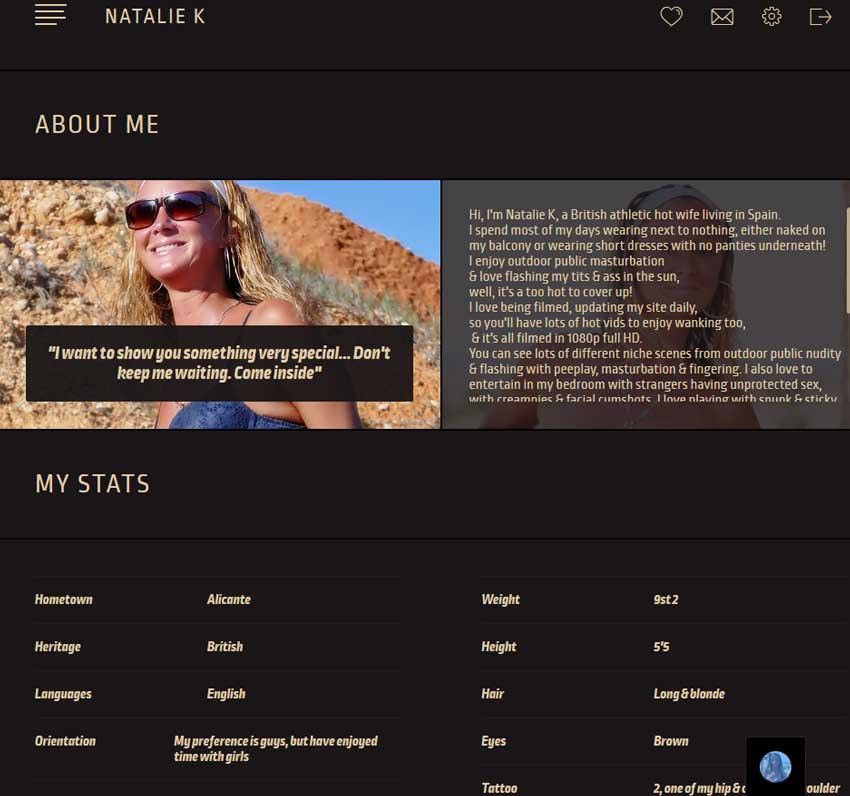This screenshot has height=796, width=850.
Task: Click the NATALIE K site title
Action: (155, 16)
